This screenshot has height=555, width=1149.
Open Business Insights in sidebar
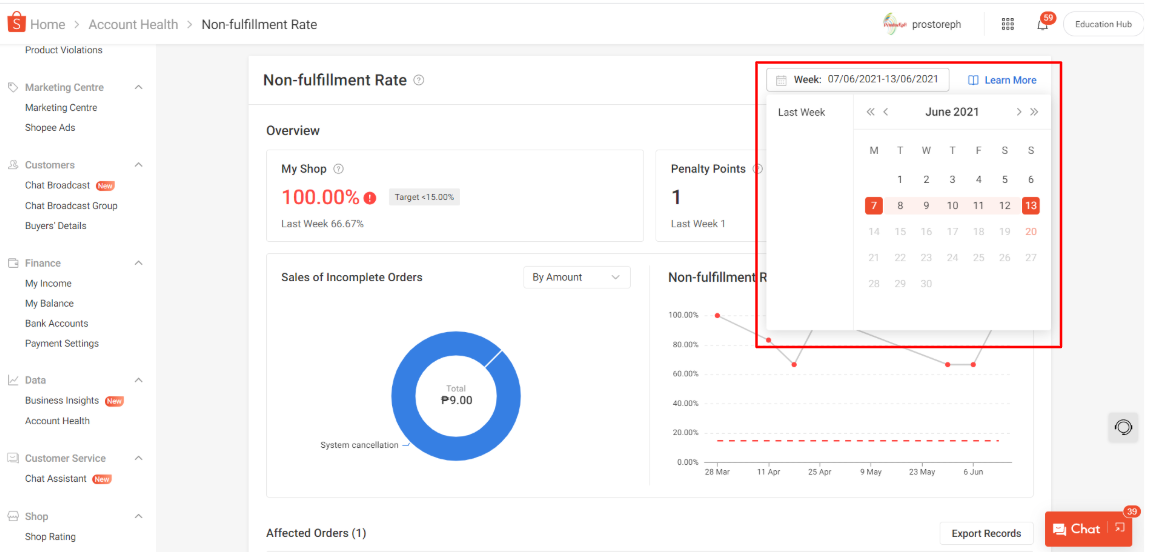coord(62,401)
